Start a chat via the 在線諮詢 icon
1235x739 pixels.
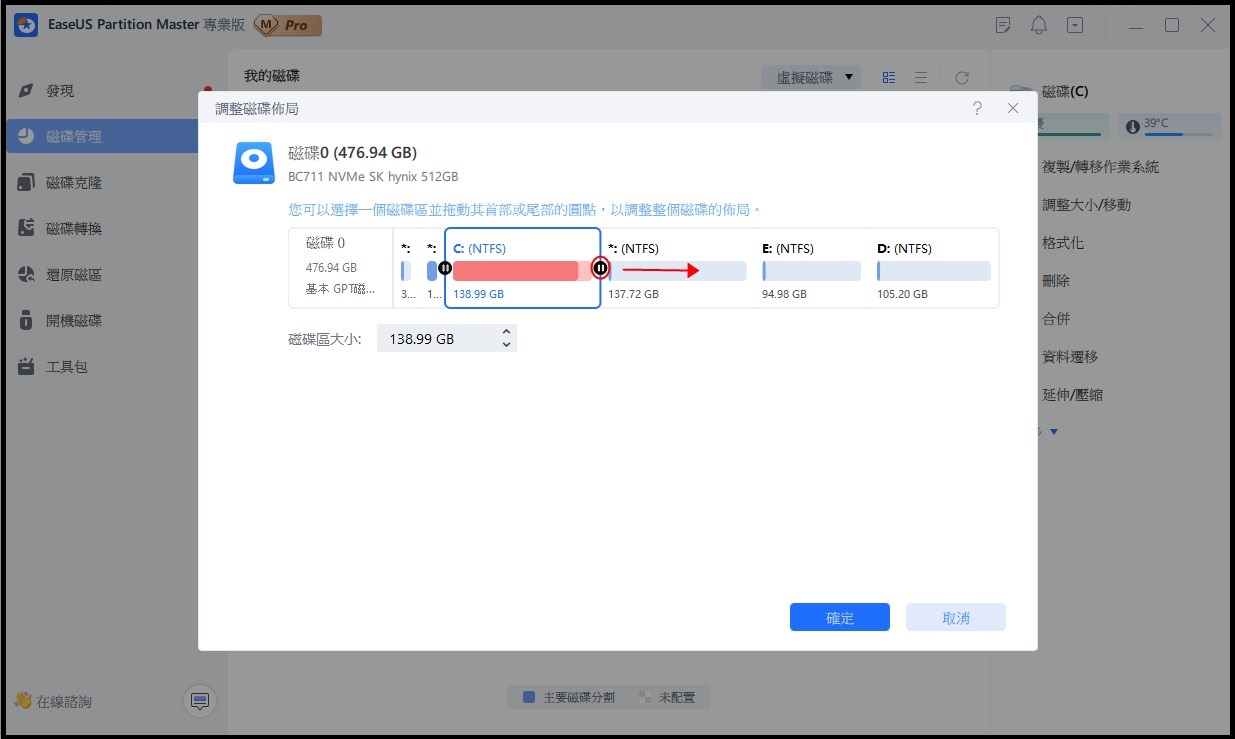199,701
